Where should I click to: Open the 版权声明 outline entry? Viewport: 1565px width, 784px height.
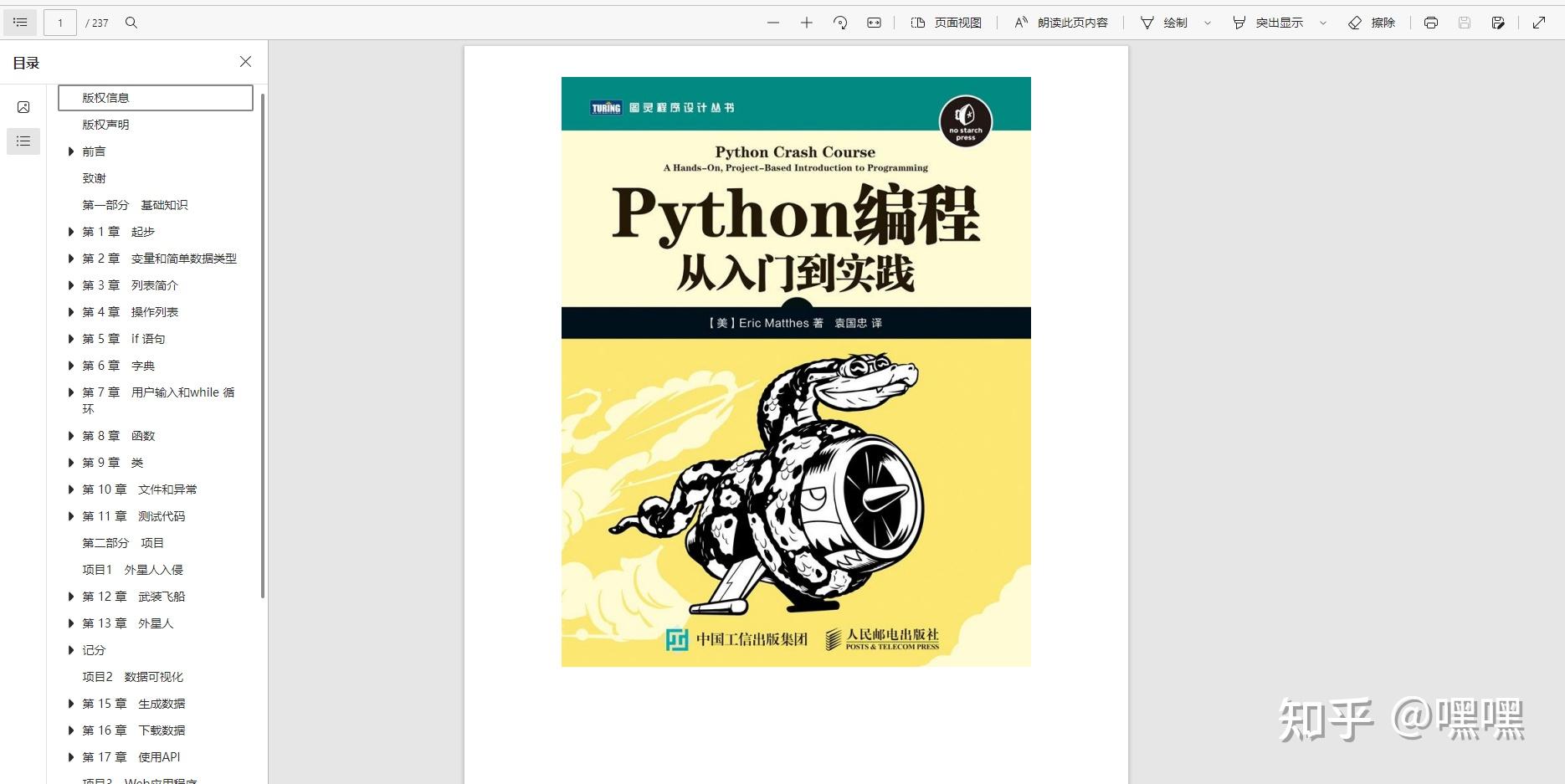pyautogui.click(x=105, y=125)
